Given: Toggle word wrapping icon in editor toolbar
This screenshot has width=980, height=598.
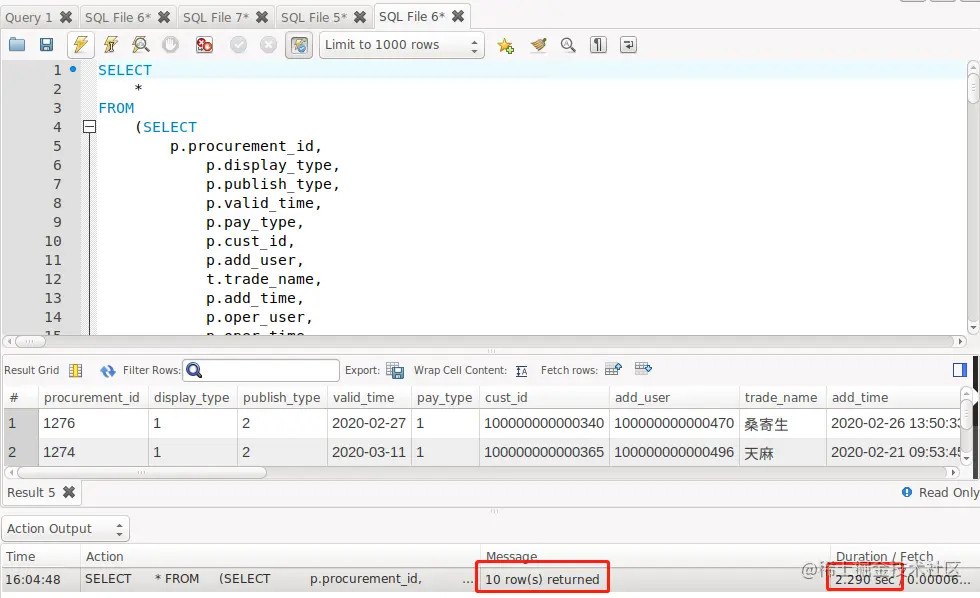Looking at the screenshot, I should tap(628, 44).
